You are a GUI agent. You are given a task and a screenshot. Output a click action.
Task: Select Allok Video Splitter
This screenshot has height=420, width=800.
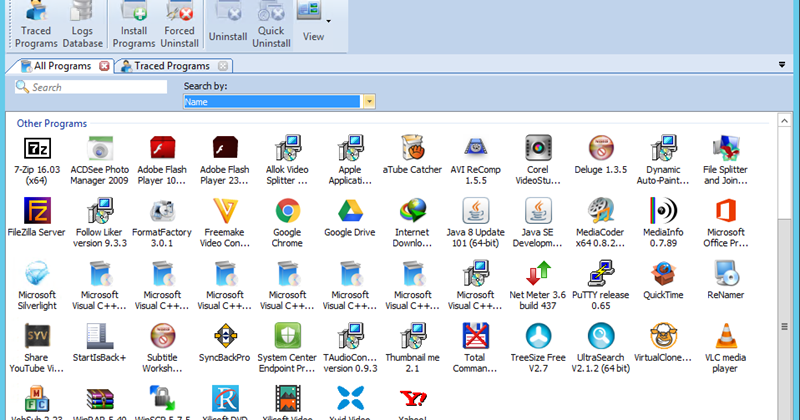[x=287, y=160]
